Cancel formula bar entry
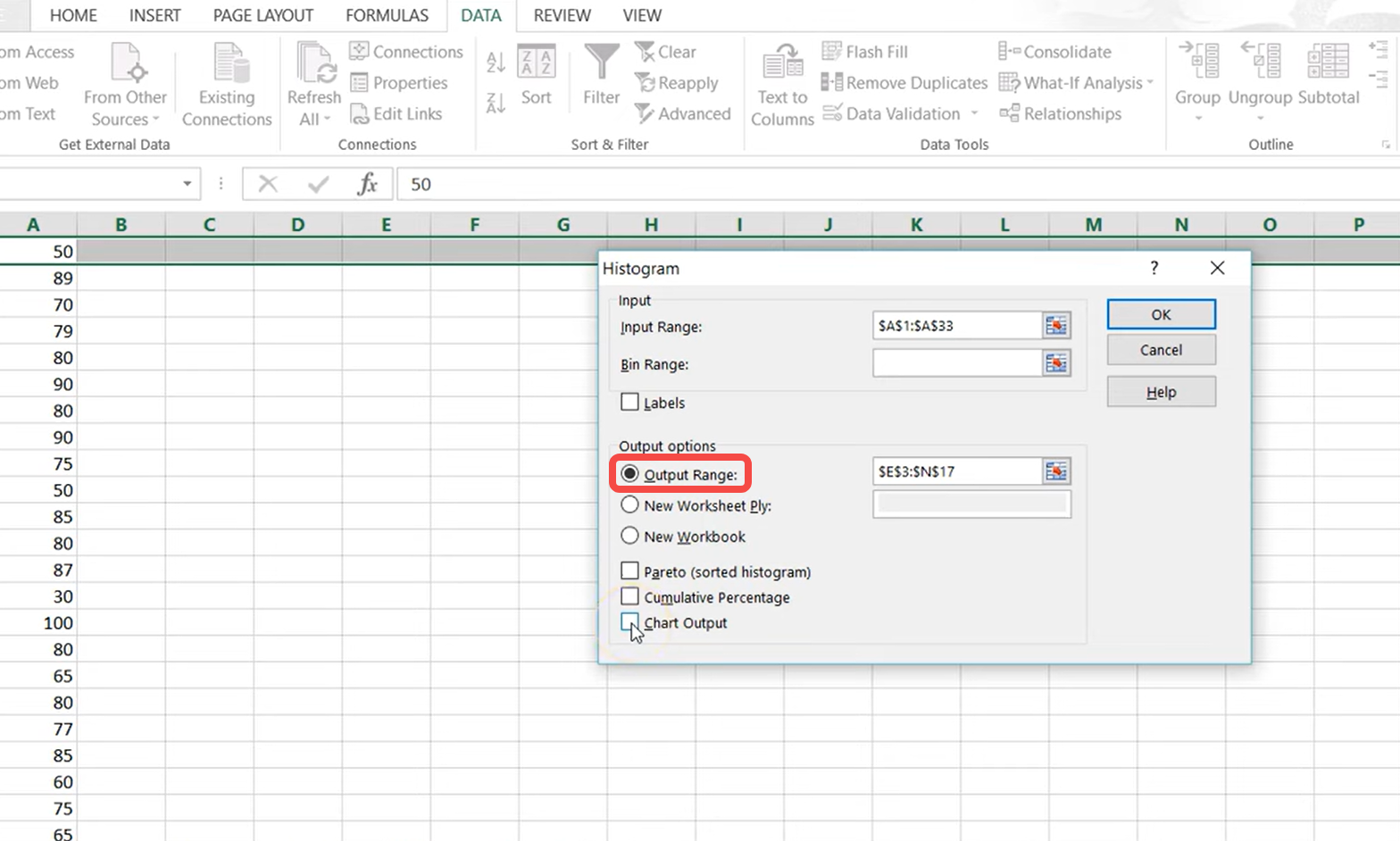Image resolution: width=1400 pixels, height=841 pixels. point(267,184)
